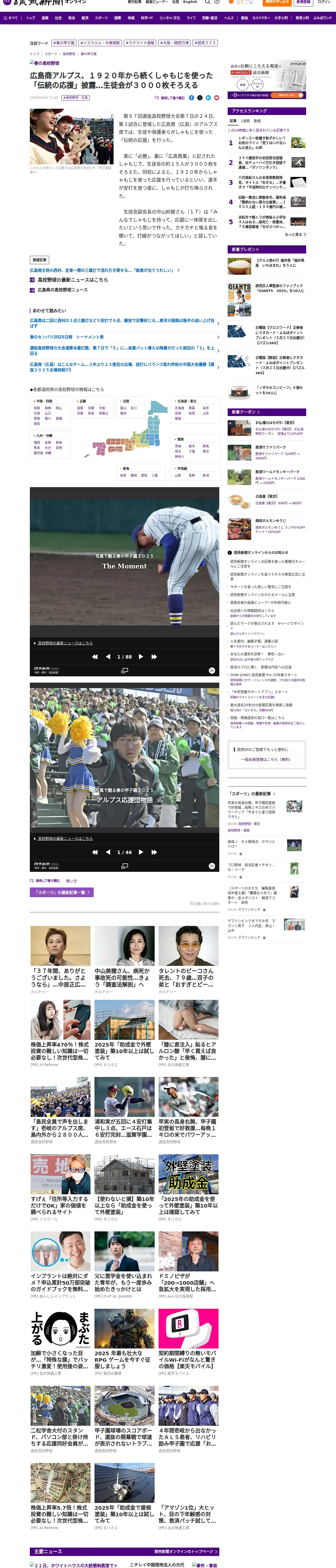
Task: Open main article photo of cheering students
Action: (71, 137)
